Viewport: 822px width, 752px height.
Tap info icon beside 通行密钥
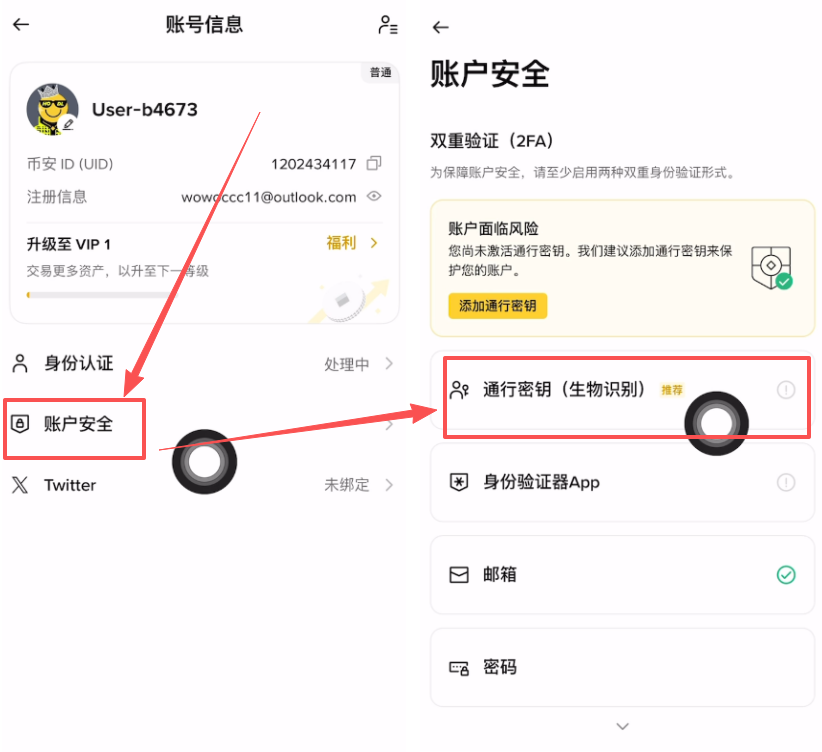tap(786, 390)
